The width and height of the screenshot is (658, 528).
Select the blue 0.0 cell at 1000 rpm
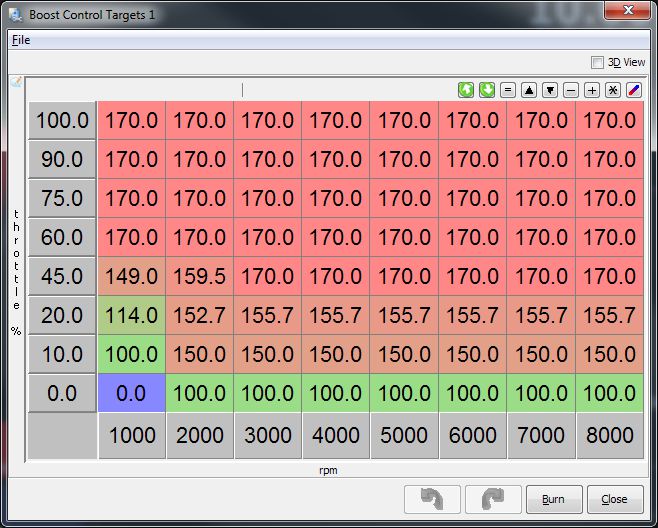pyautogui.click(x=131, y=393)
